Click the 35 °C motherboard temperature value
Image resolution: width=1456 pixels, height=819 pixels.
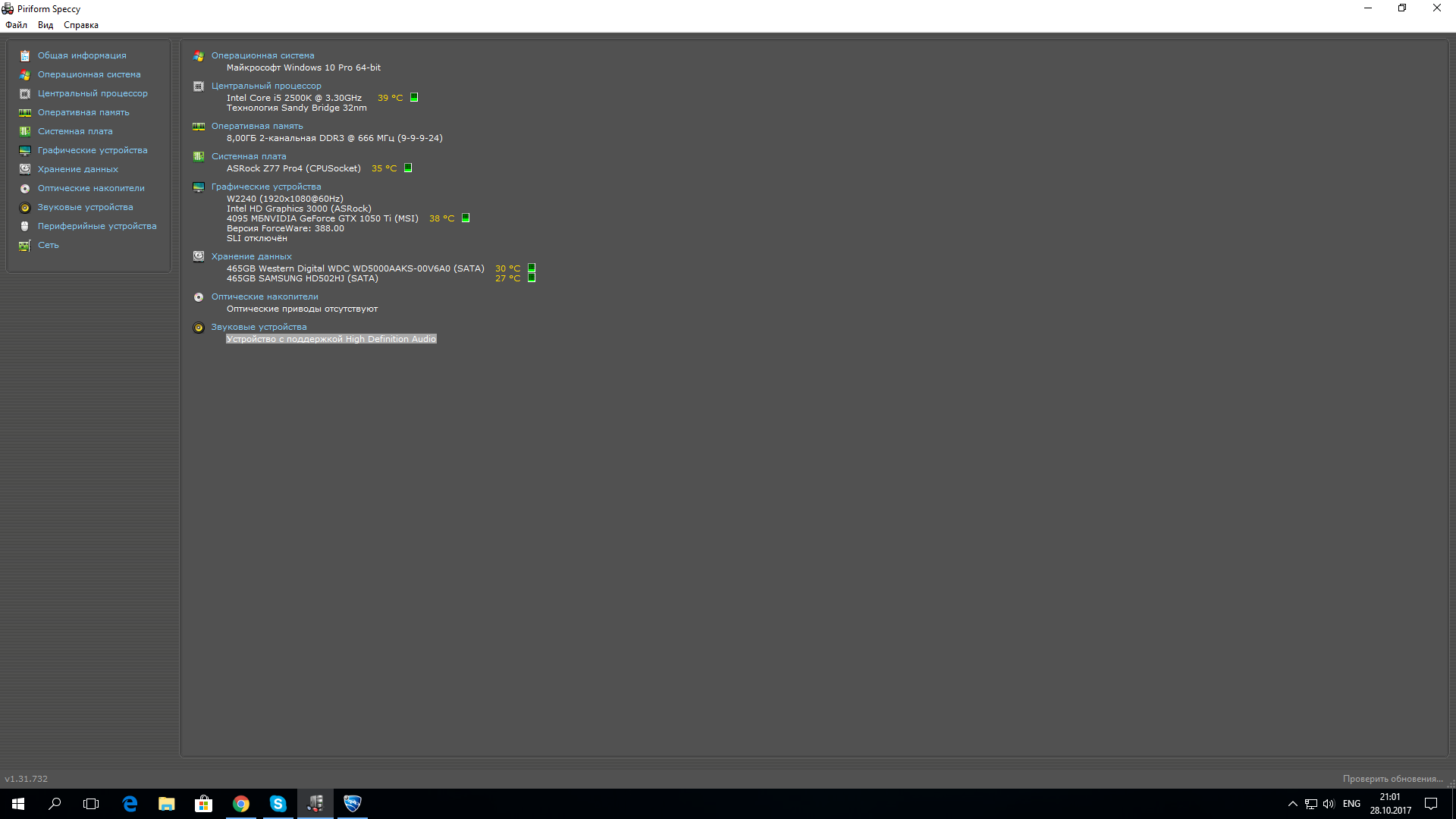pyautogui.click(x=384, y=168)
